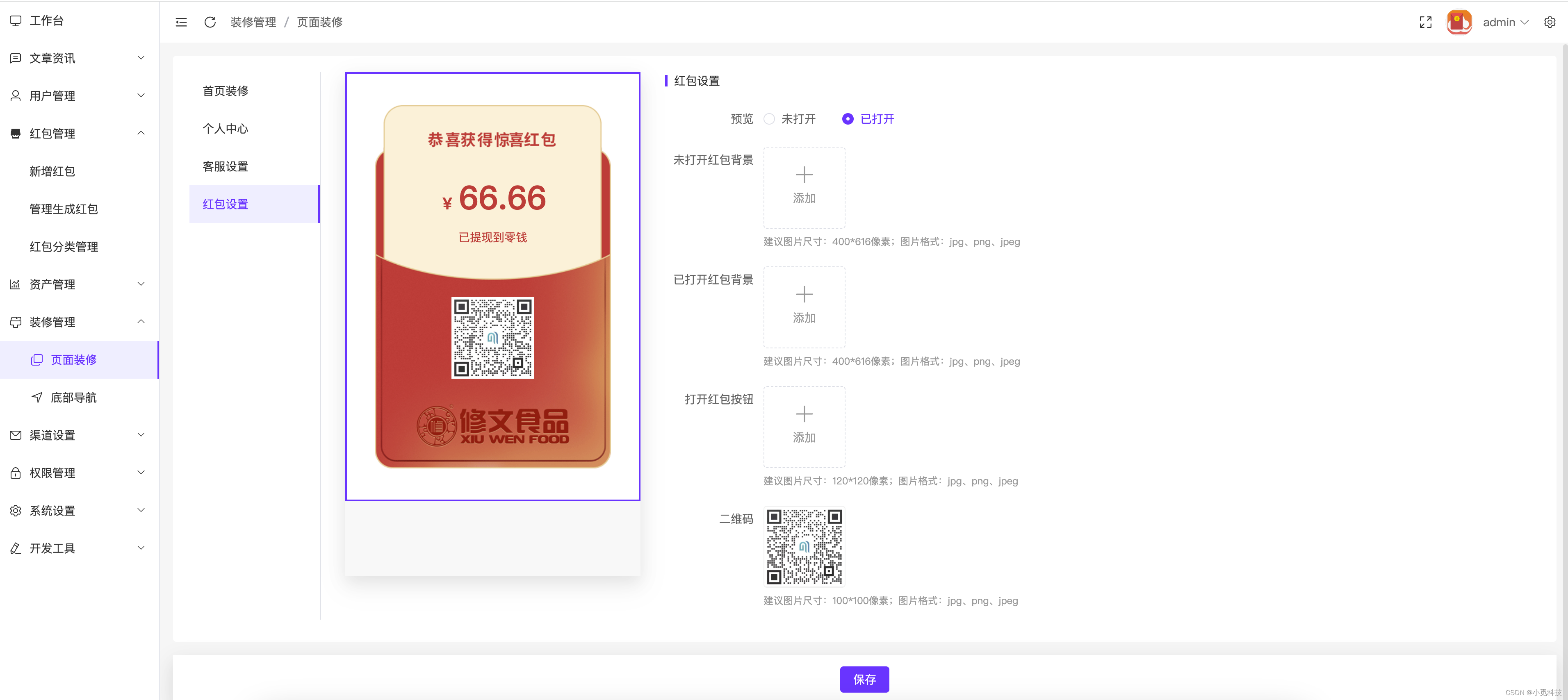This screenshot has width=1568, height=700.
Task: Open 底部导航 in the sidebar
Action: [73, 398]
